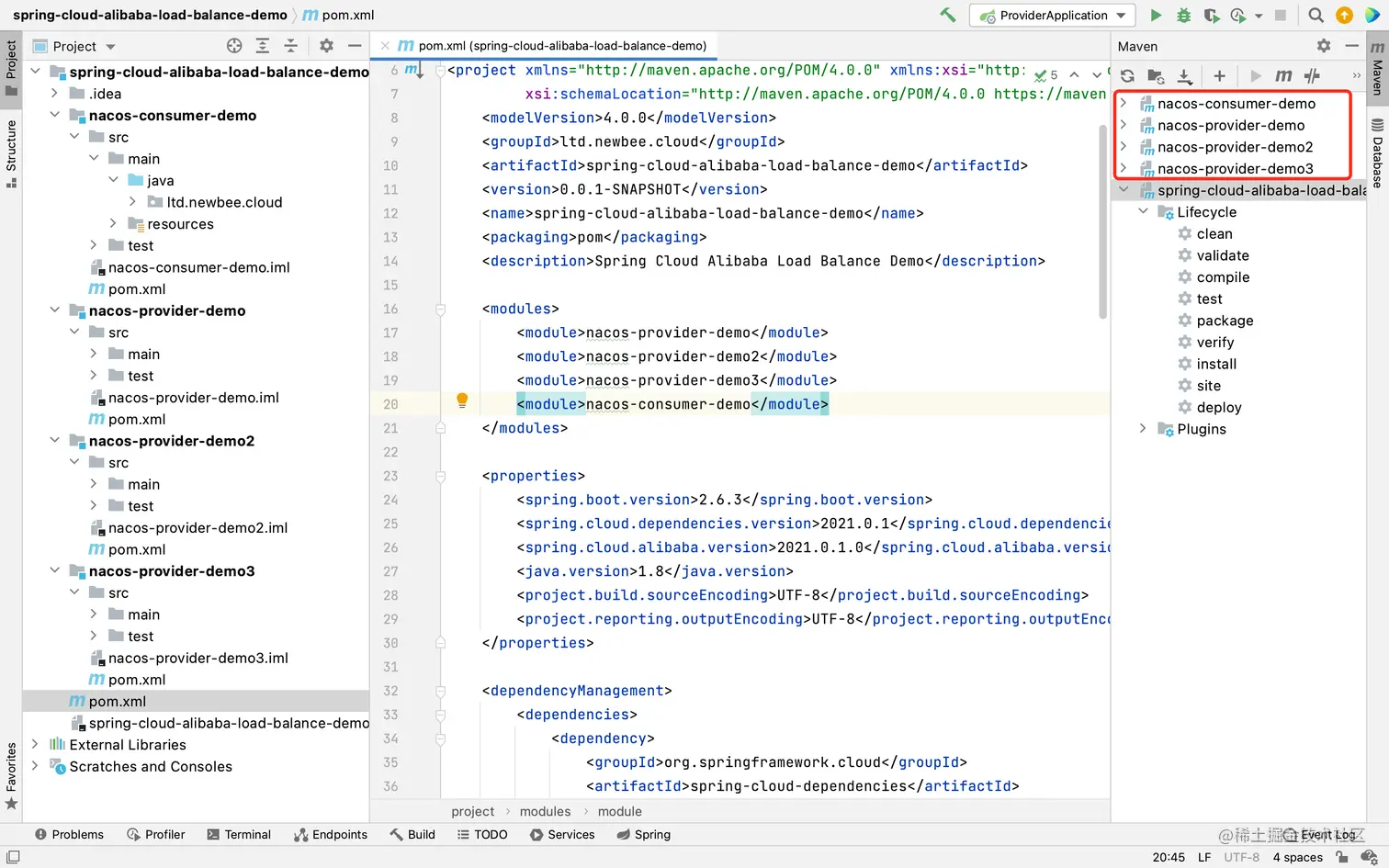Open Project view selector dropdown

pos(110,46)
